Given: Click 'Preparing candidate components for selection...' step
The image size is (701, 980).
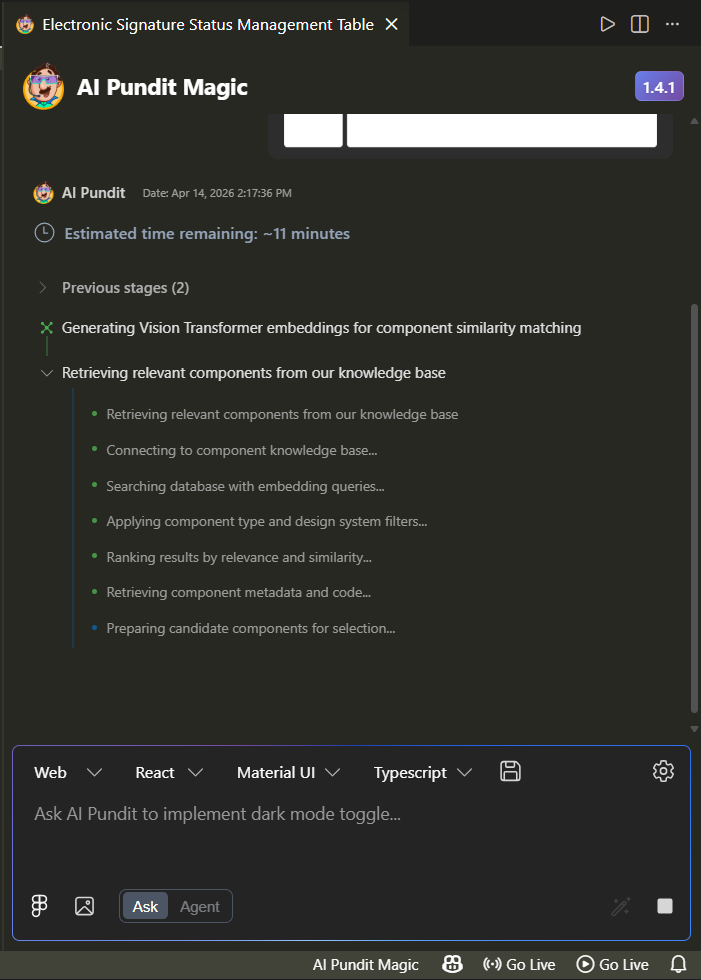Looking at the screenshot, I should click(x=251, y=628).
